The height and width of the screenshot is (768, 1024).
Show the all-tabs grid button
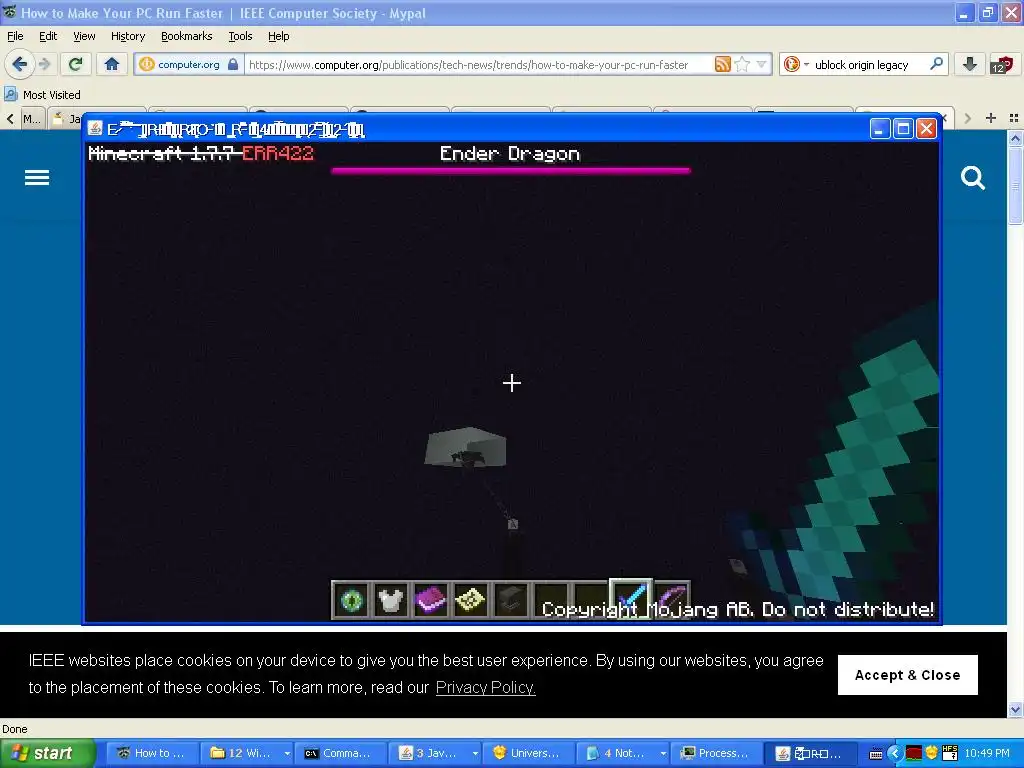1014,118
